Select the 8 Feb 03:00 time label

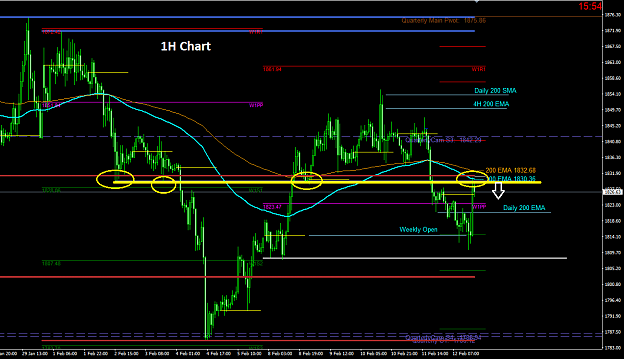click(x=280, y=353)
